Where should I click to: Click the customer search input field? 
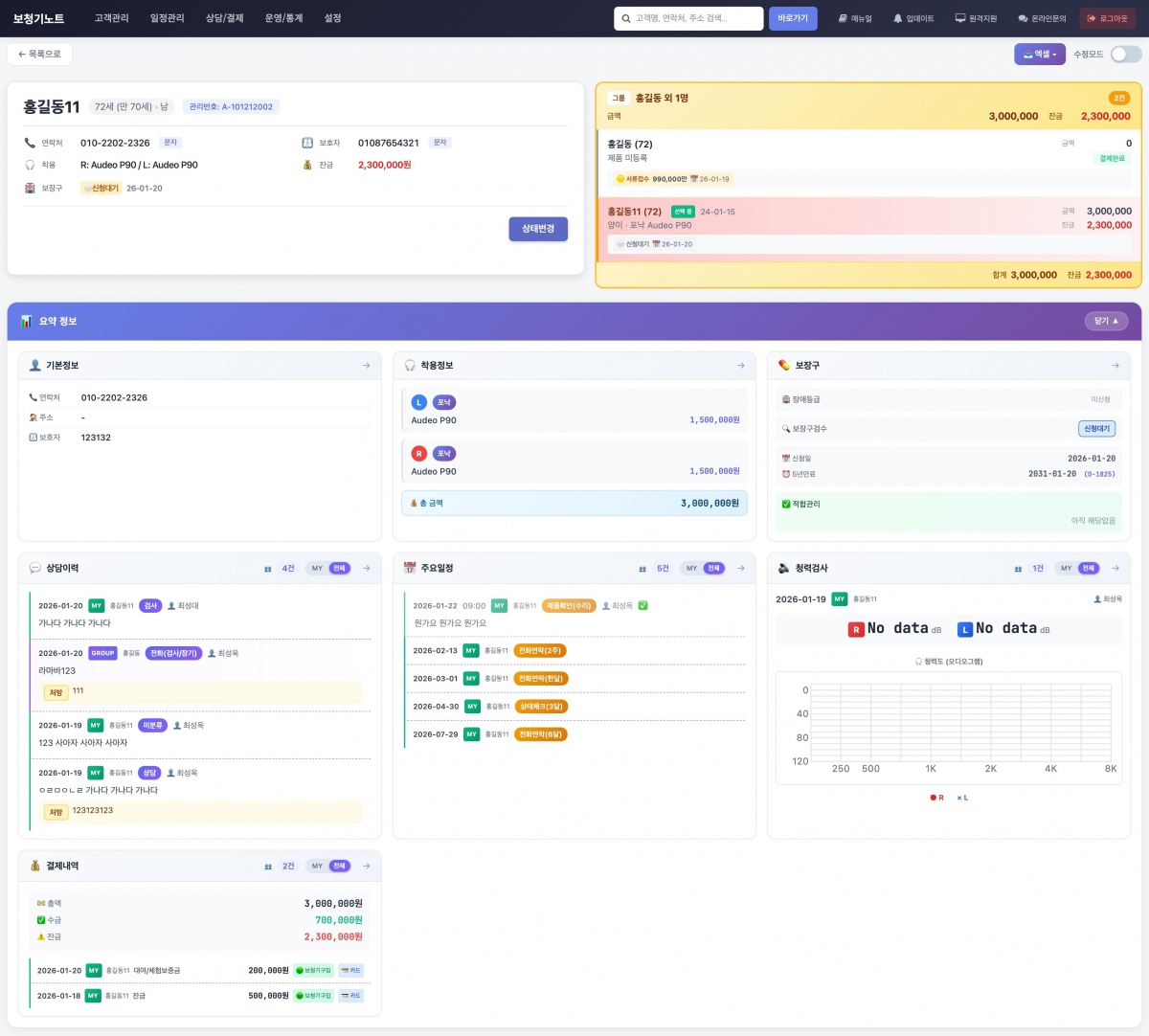point(694,18)
